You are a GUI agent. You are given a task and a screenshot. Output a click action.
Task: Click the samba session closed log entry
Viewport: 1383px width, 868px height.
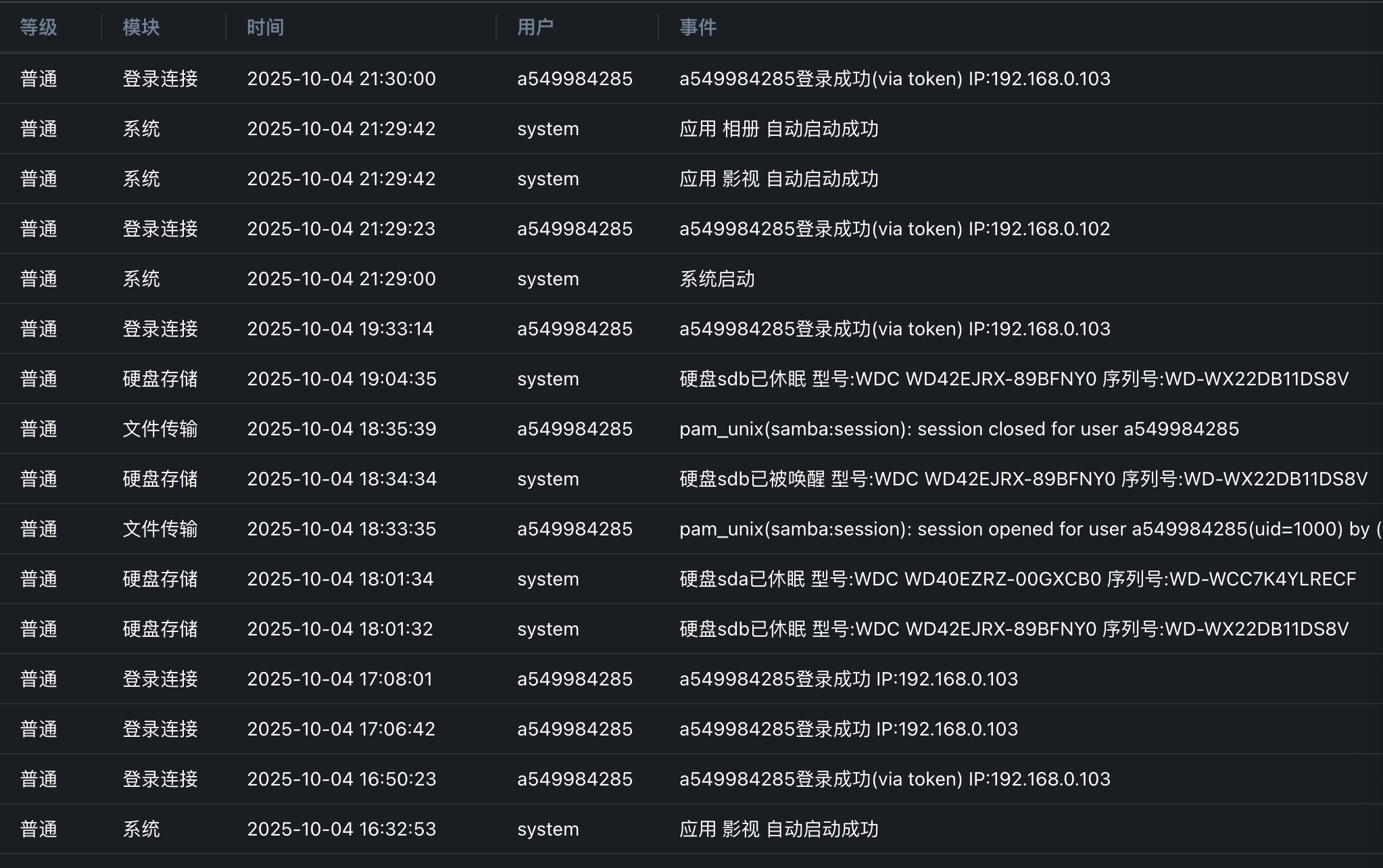[959, 429]
